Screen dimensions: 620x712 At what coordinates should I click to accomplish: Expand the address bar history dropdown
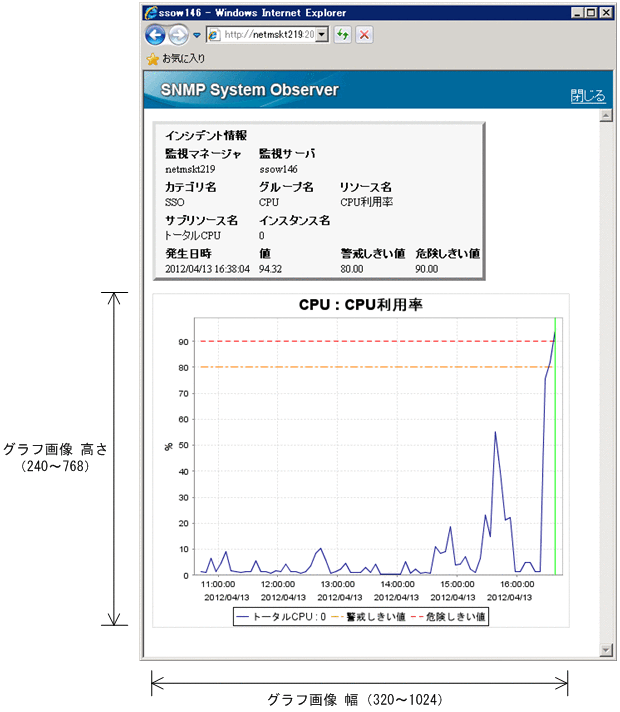(x=322, y=35)
